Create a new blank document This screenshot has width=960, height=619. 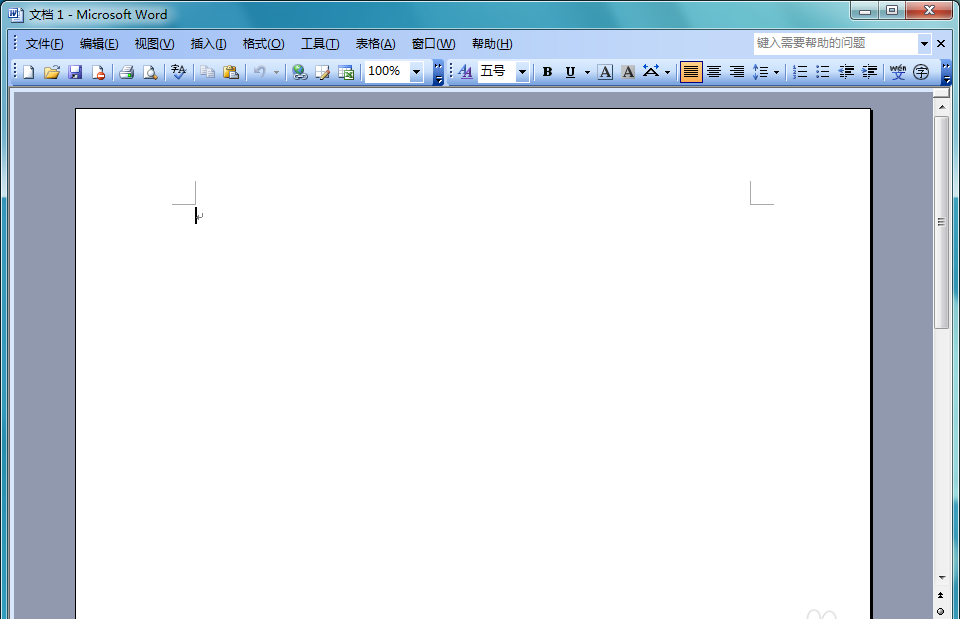tap(28, 72)
